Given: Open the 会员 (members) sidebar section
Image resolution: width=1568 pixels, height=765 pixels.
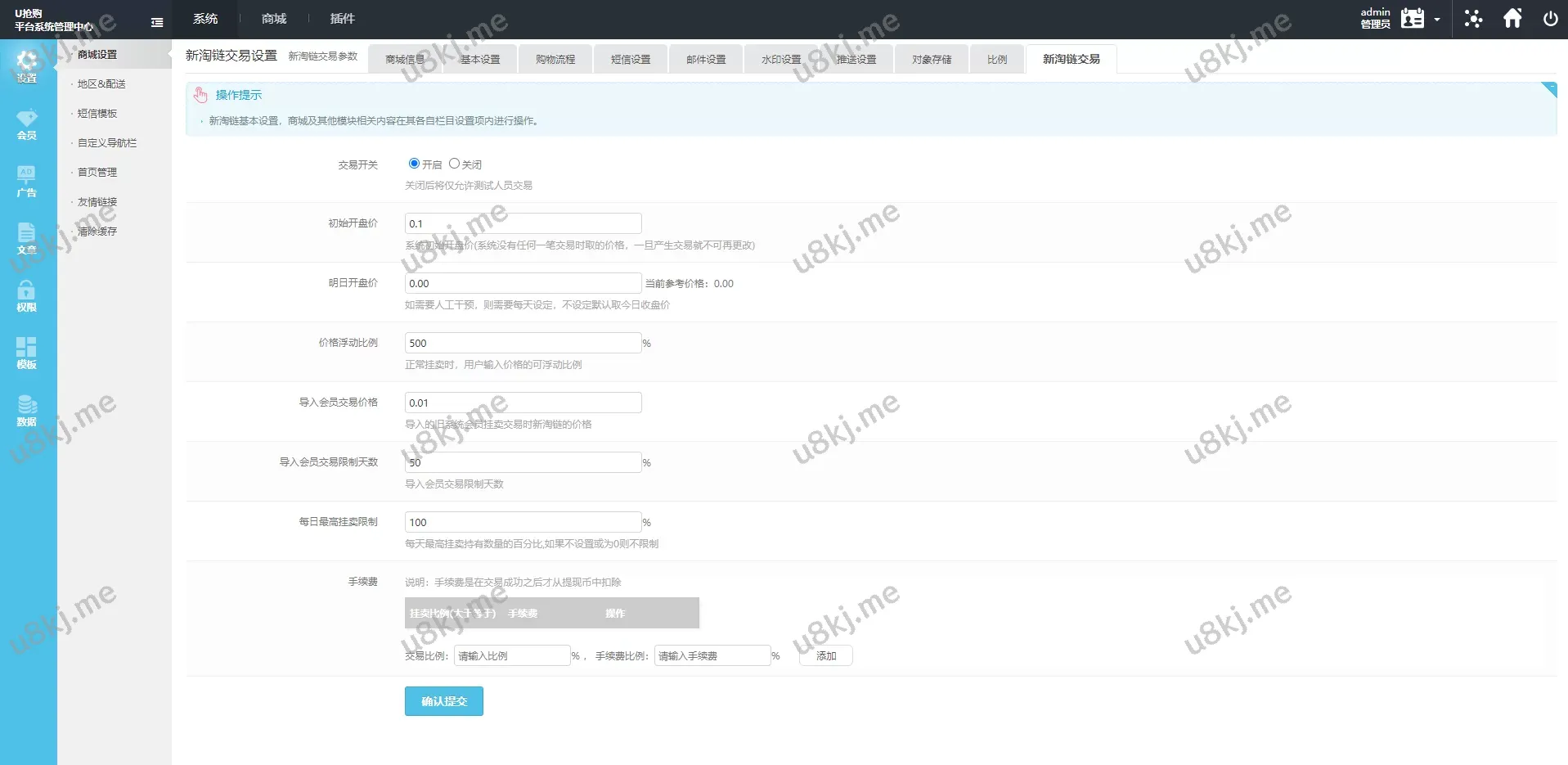Looking at the screenshot, I should 27,124.
